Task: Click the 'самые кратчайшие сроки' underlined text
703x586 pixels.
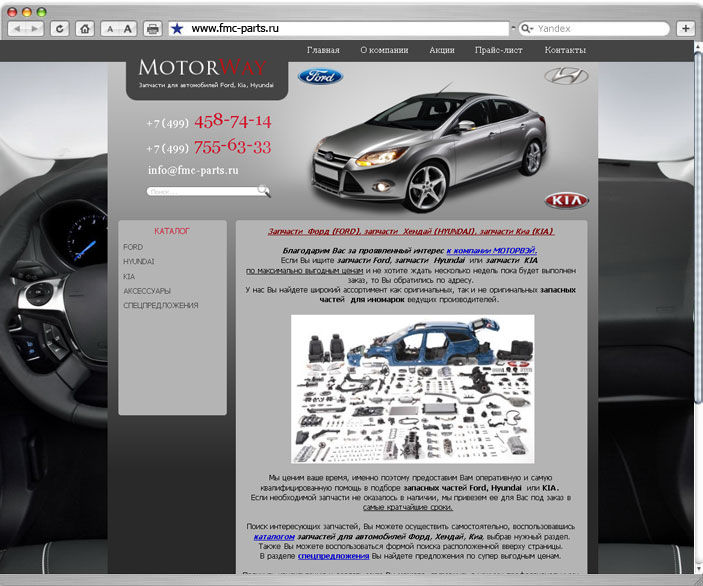Action: point(408,508)
